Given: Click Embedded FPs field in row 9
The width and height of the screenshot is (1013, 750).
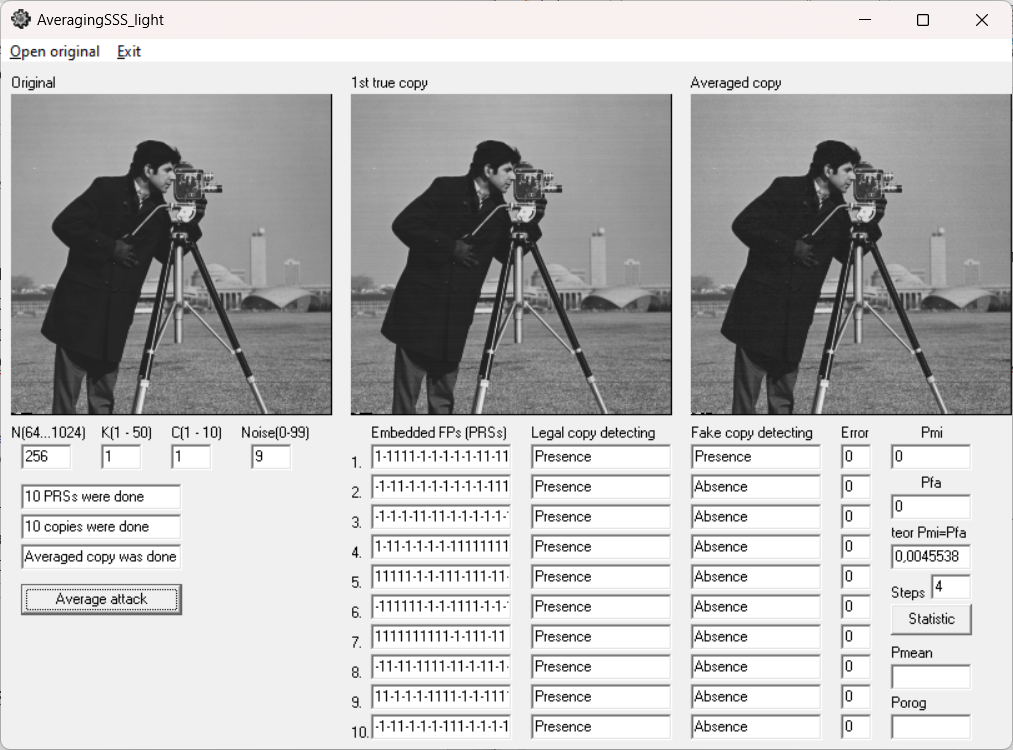Looking at the screenshot, I should click(x=441, y=697).
